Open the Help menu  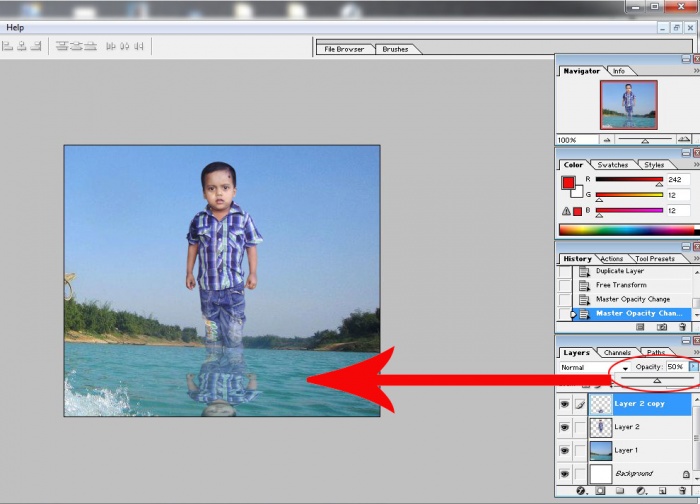(x=15, y=27)
